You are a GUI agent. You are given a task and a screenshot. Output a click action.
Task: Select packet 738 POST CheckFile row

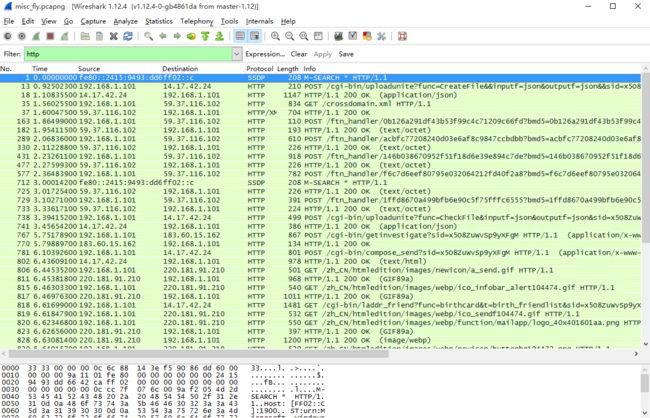coord(320,217)
